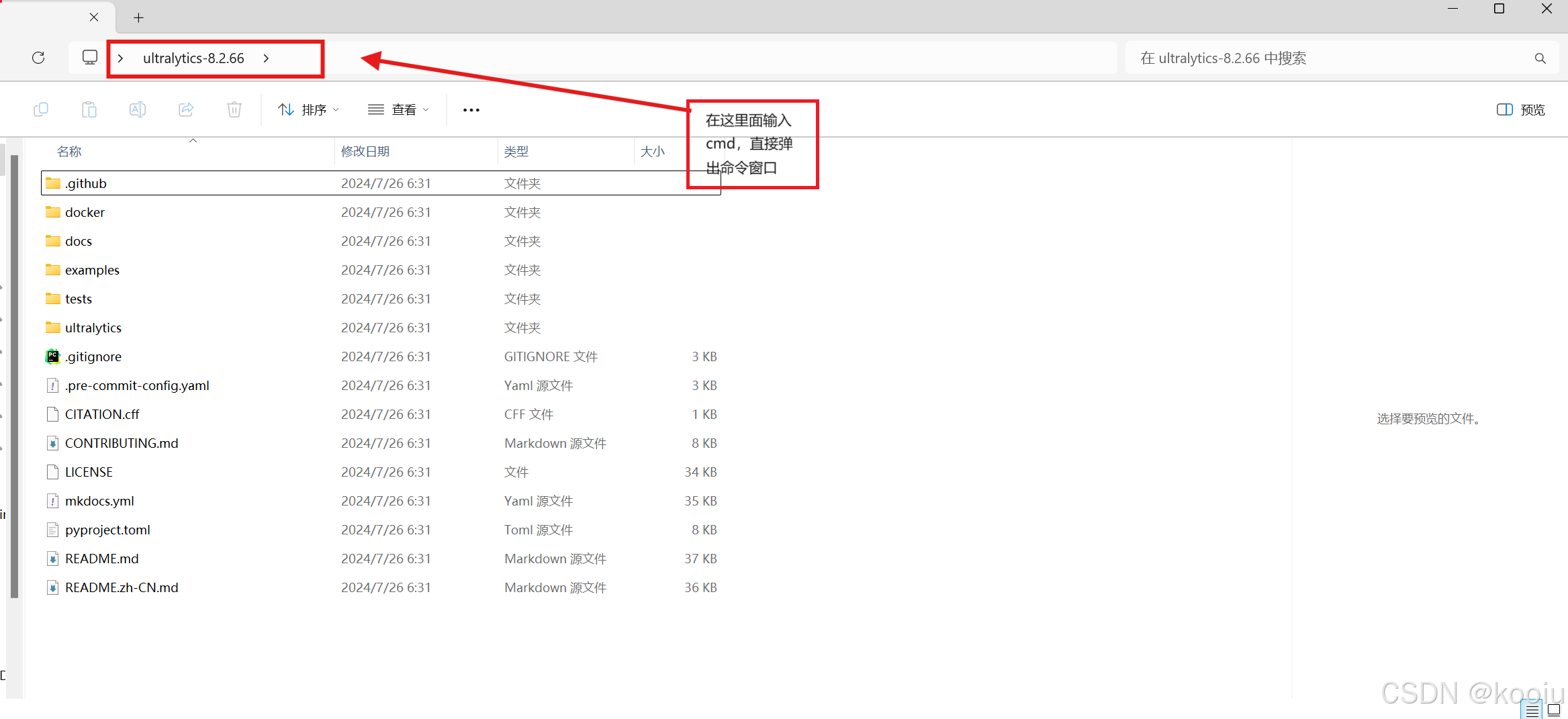Open the 排序 sort dropdown
Image resolution: width=1568 pixels, height=719 pixels.
[x=309, y=109]
